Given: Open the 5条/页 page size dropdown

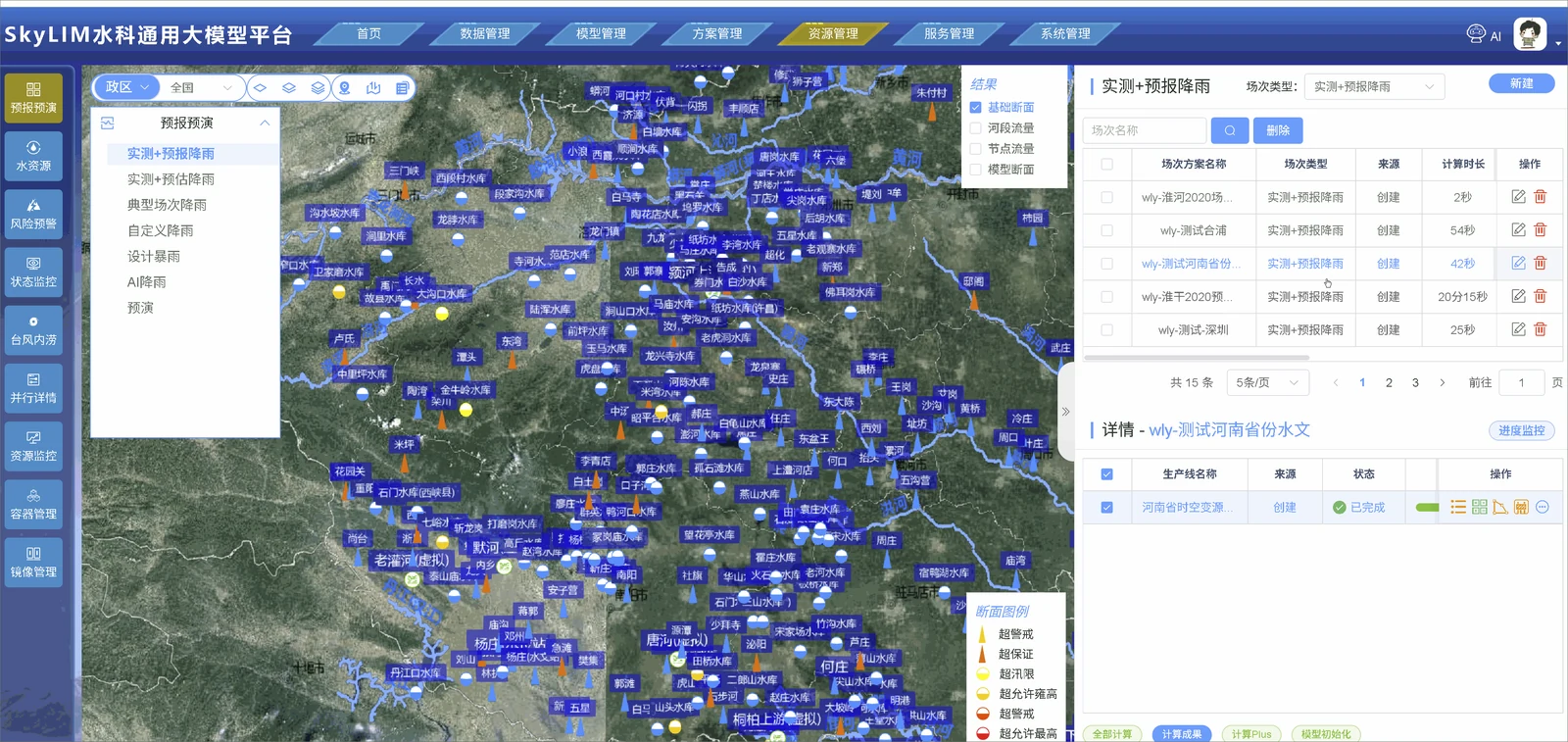Looking at the screenshot, I should point(1266,382).
